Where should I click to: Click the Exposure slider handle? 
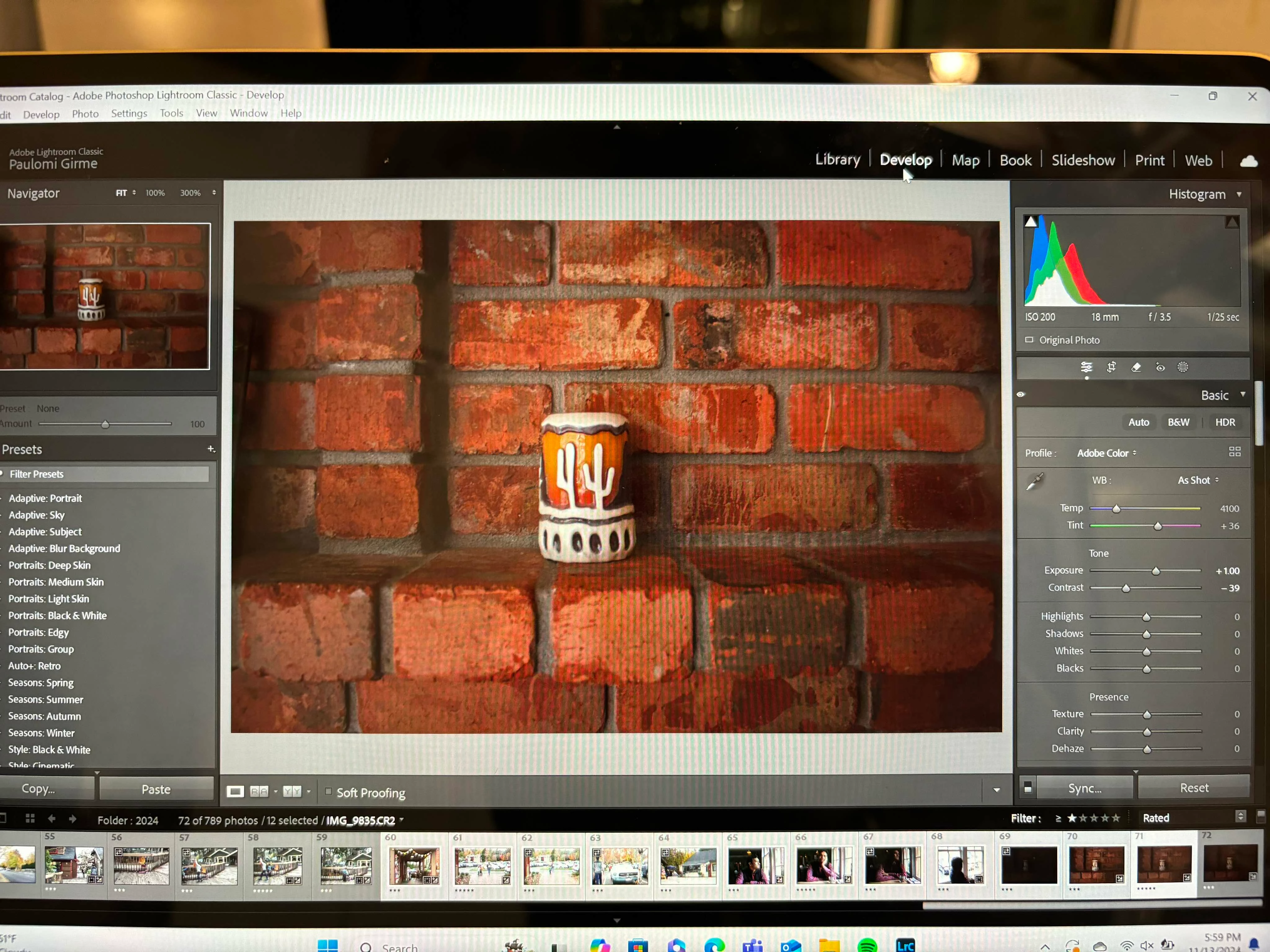click(1156, 571)
